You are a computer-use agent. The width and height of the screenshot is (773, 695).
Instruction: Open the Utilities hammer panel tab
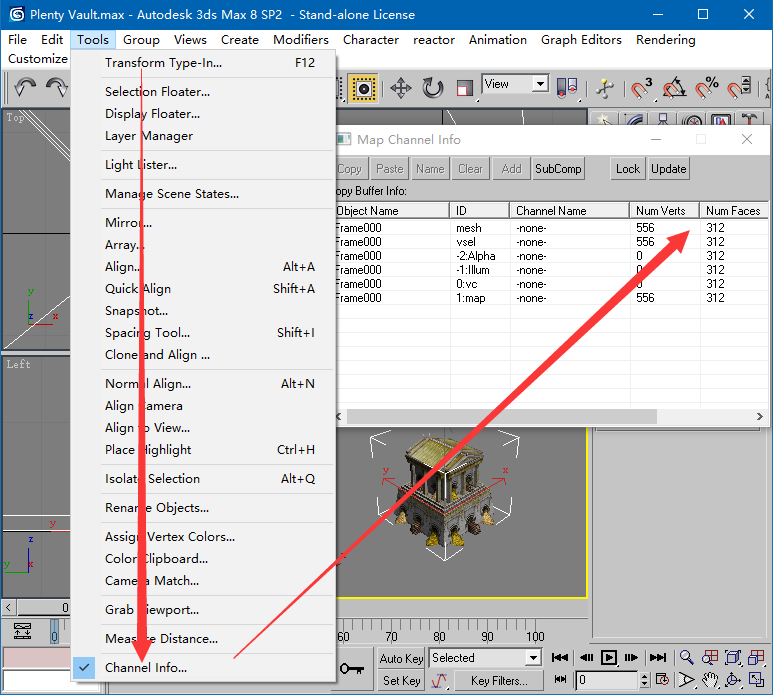click(750, 120)
